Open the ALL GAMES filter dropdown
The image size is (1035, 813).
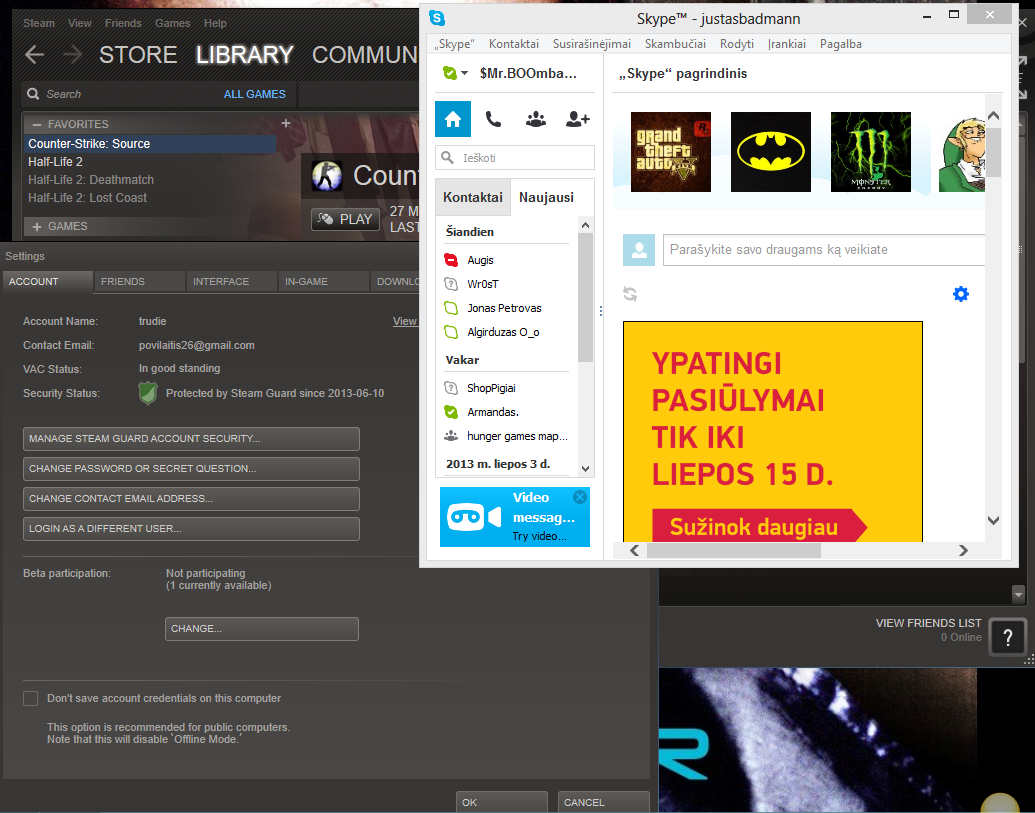pyautogui.click(x=255, y=94)
